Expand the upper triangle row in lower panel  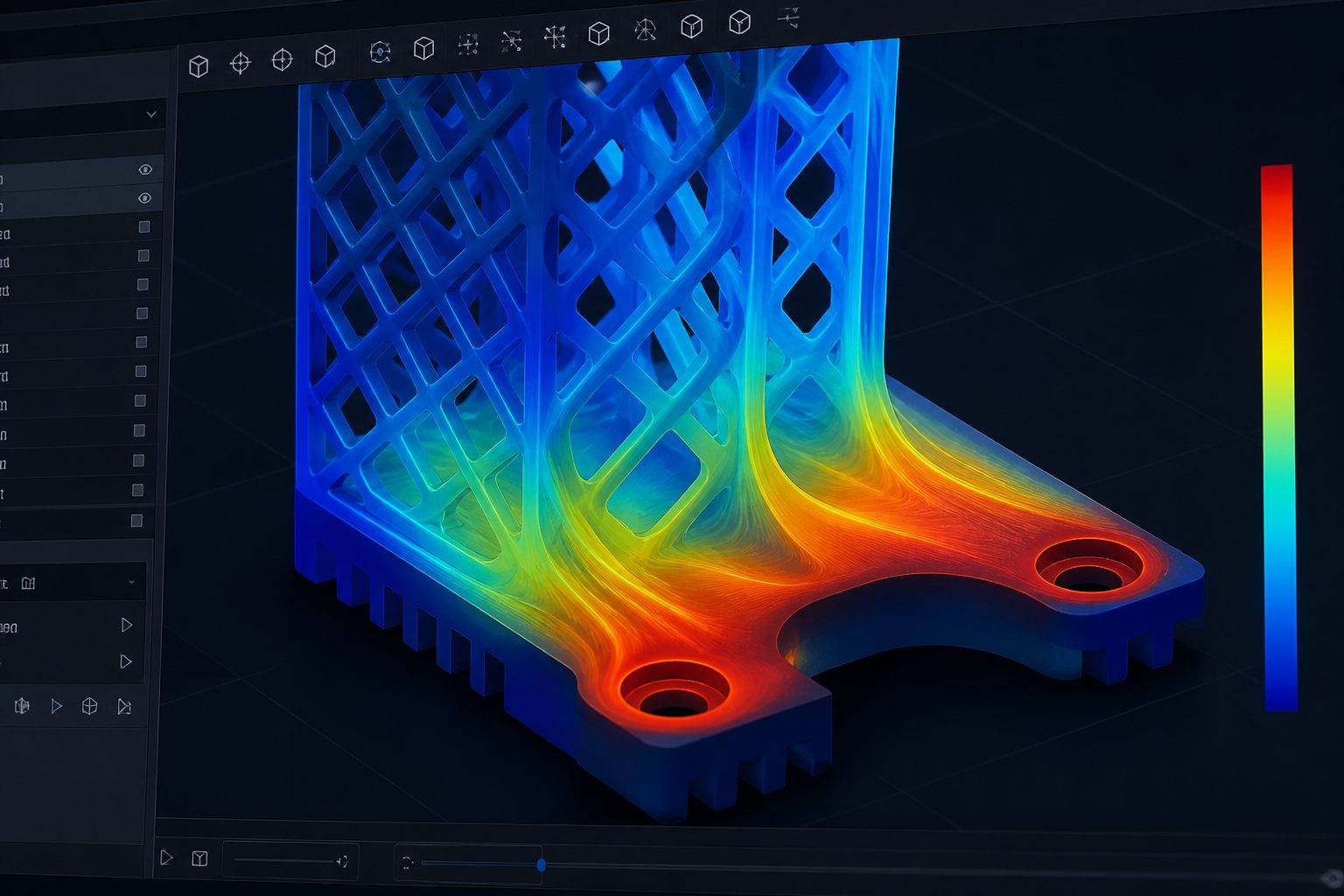[127, 625]
